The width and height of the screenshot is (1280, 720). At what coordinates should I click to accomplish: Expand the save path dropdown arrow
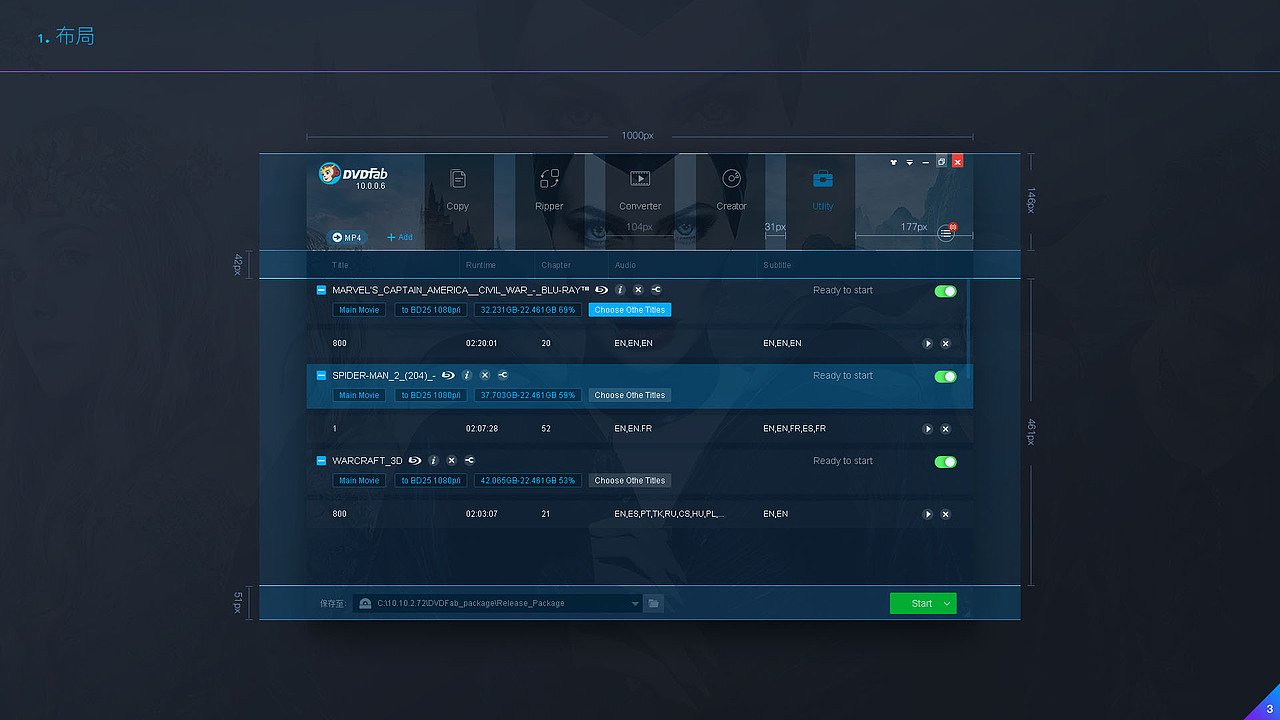point(635,603)
